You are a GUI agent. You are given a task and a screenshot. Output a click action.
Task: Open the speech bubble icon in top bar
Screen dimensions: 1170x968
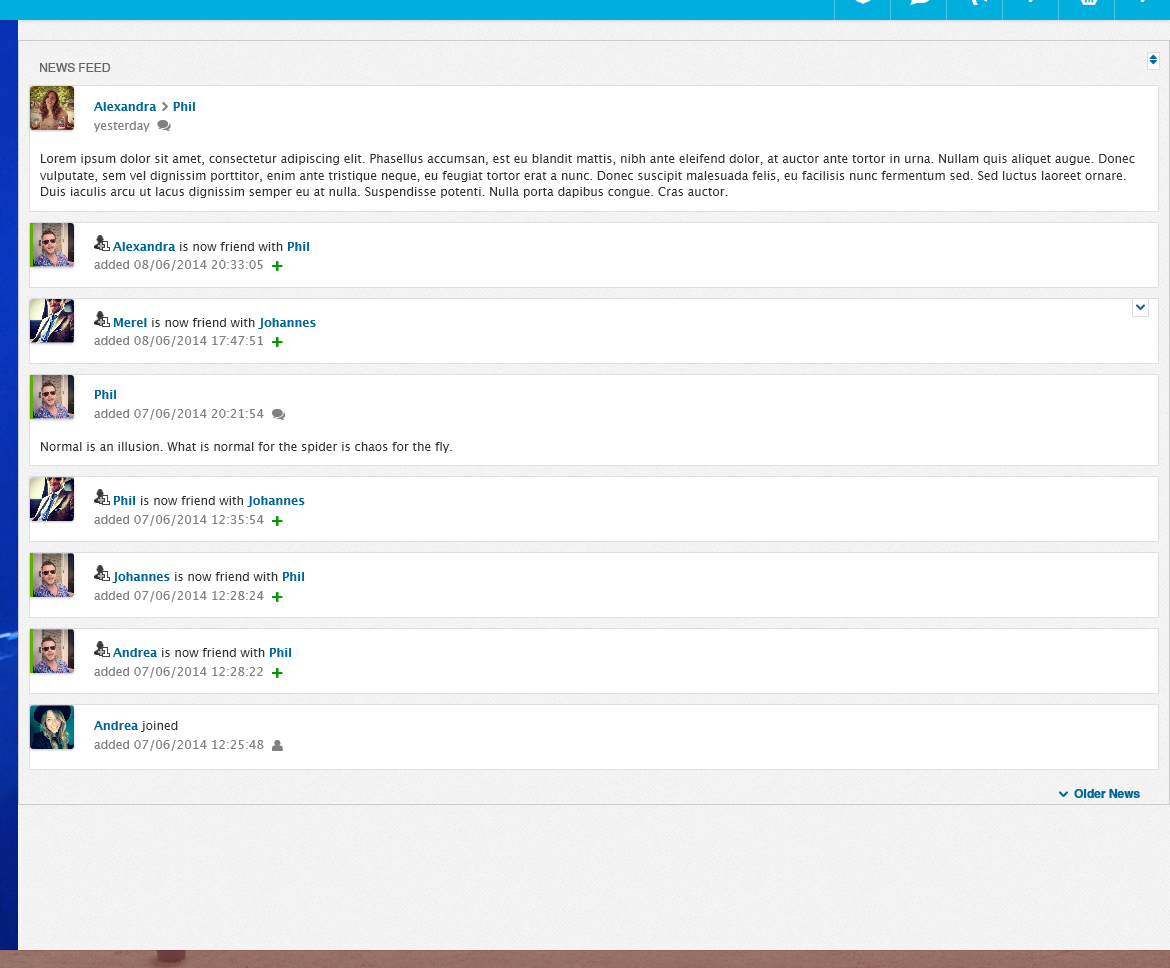tap(919, 4)
